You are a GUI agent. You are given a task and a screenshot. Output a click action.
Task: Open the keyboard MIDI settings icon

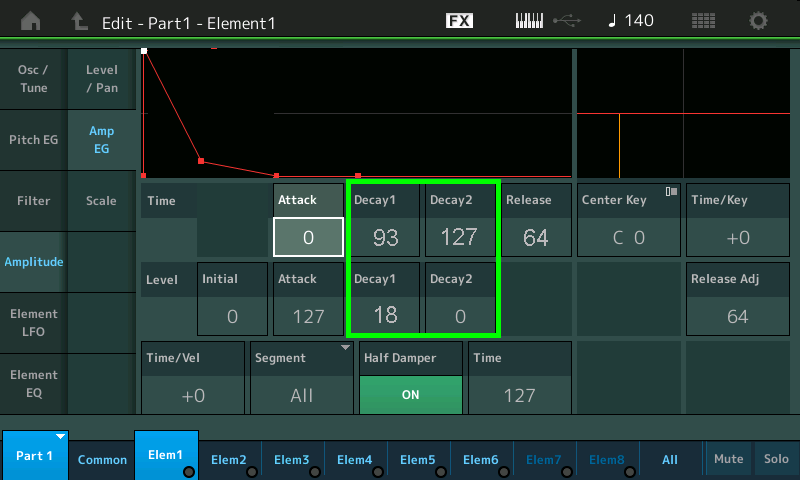point(529,21)
